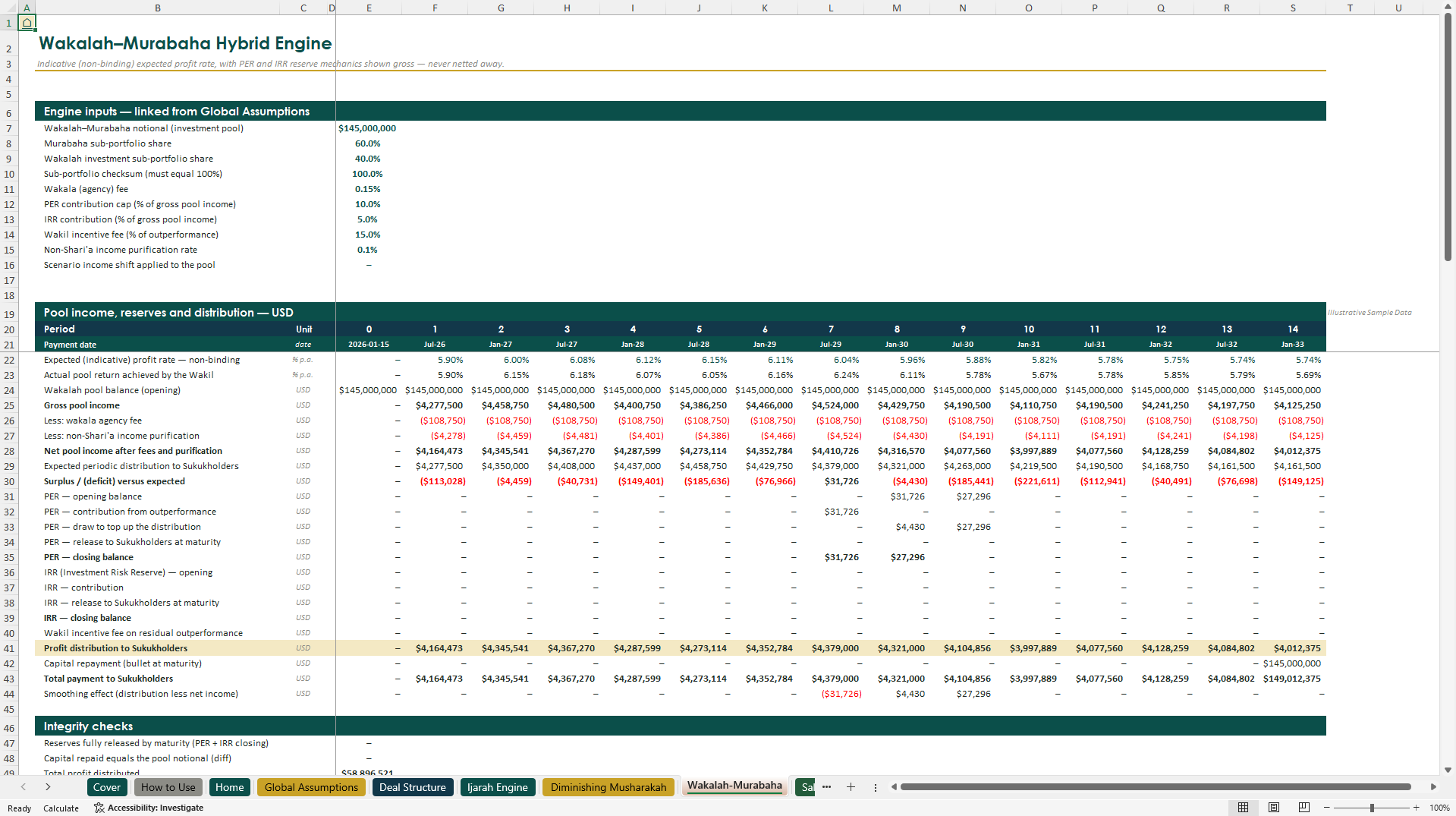Open Accessibility: Investigate status item
1456x816 pixels.
149,808
